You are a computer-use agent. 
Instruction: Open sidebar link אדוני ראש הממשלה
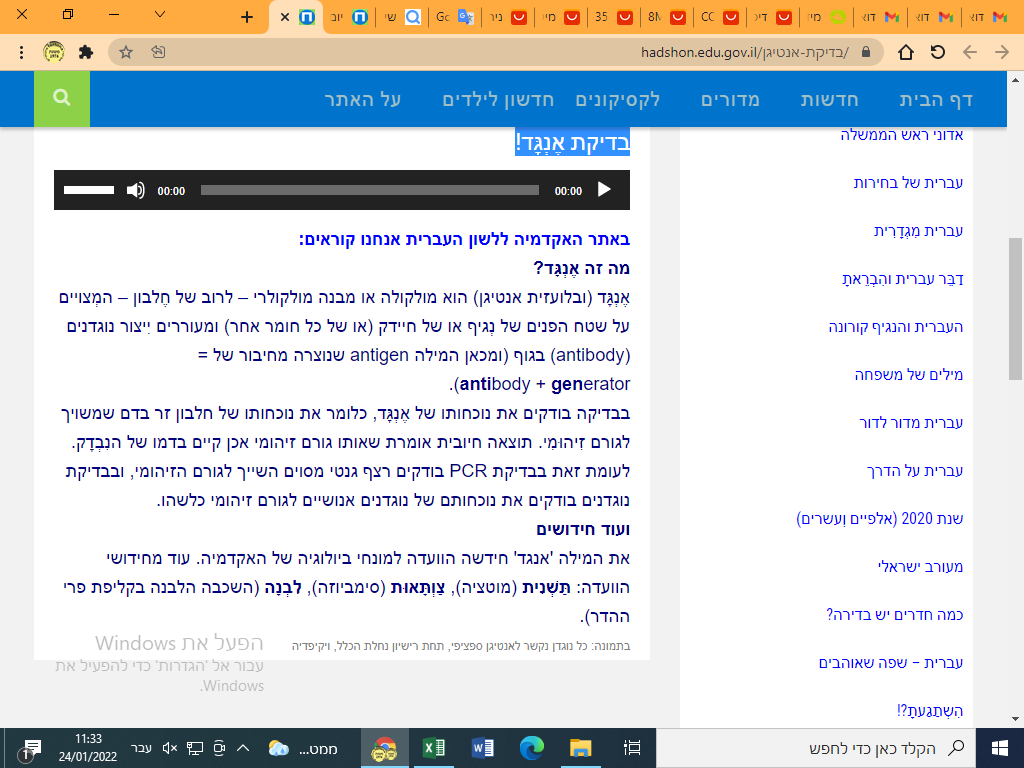pos(902,135)
